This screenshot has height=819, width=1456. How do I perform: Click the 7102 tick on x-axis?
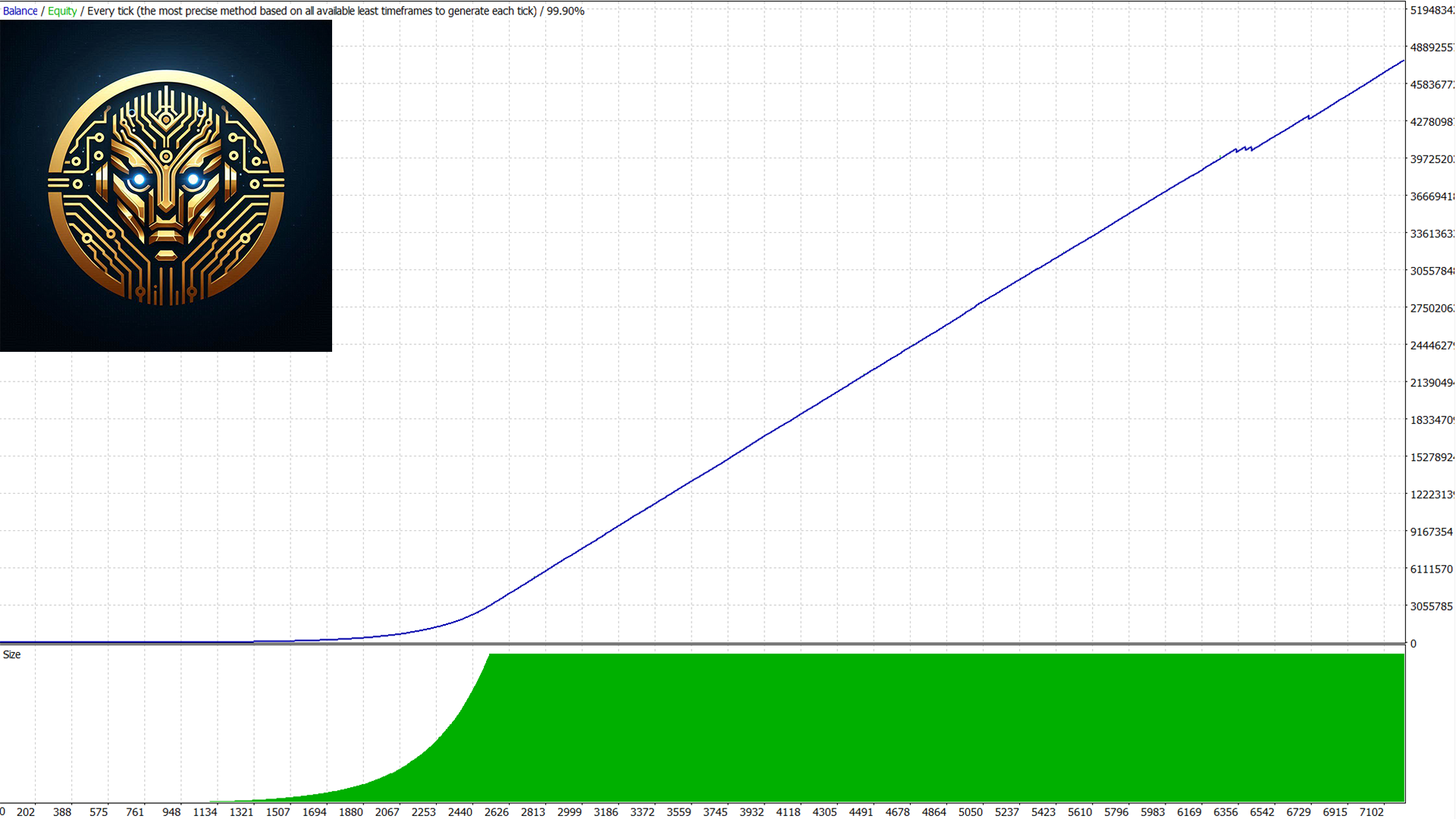click(x=1371, y=812)
